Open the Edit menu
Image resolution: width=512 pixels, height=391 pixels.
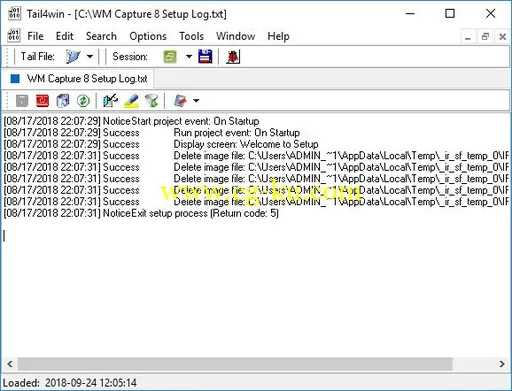click(x=64, y=36)
